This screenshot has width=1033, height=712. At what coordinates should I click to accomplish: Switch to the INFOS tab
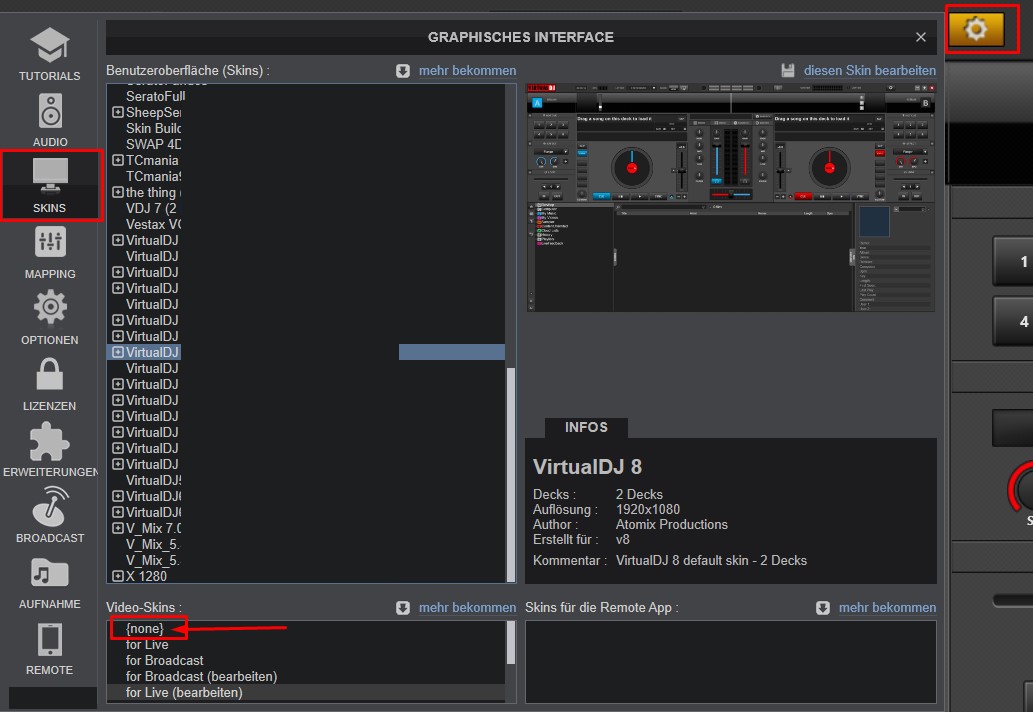coord(586,427)
